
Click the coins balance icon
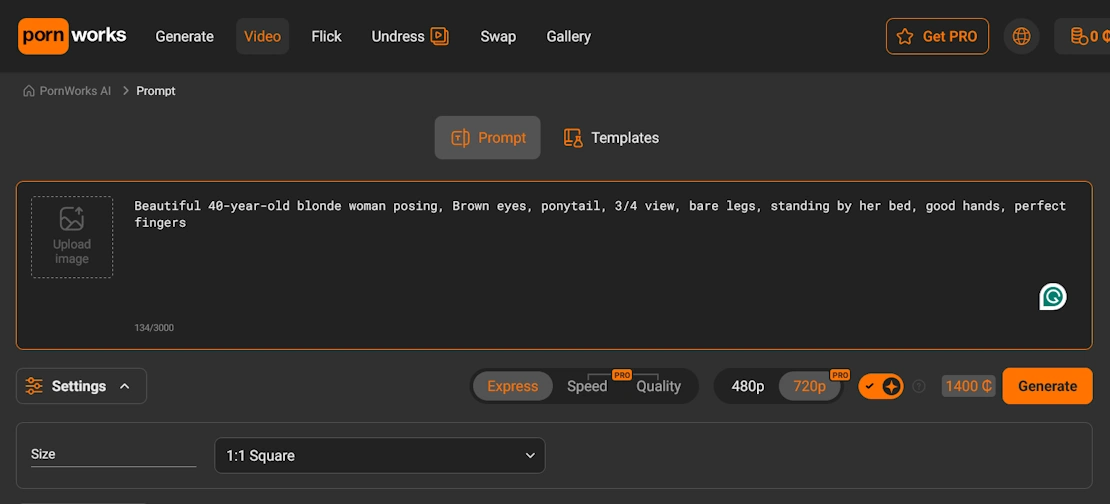(1079, 36)
